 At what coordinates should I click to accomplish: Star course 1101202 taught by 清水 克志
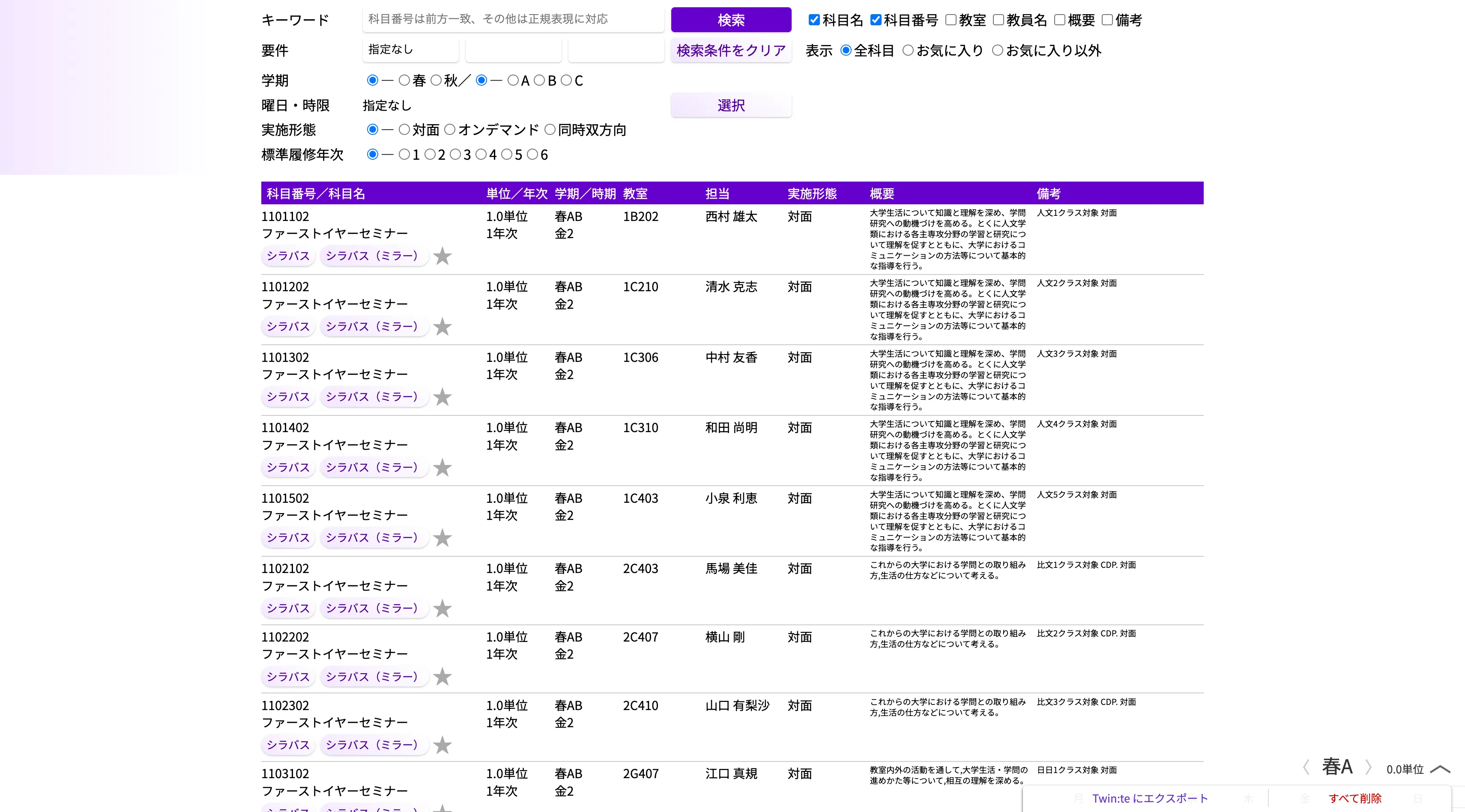tap(442, 327)
